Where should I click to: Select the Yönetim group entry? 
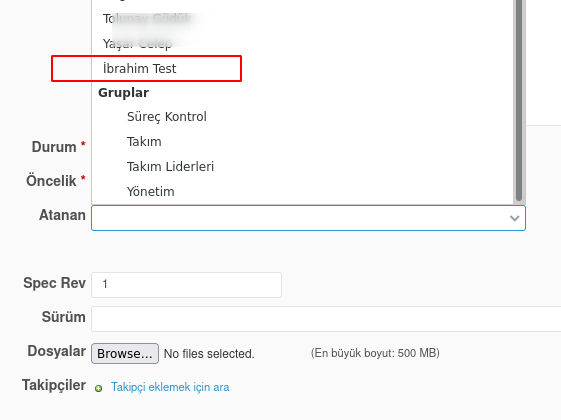tap(151, 191)
